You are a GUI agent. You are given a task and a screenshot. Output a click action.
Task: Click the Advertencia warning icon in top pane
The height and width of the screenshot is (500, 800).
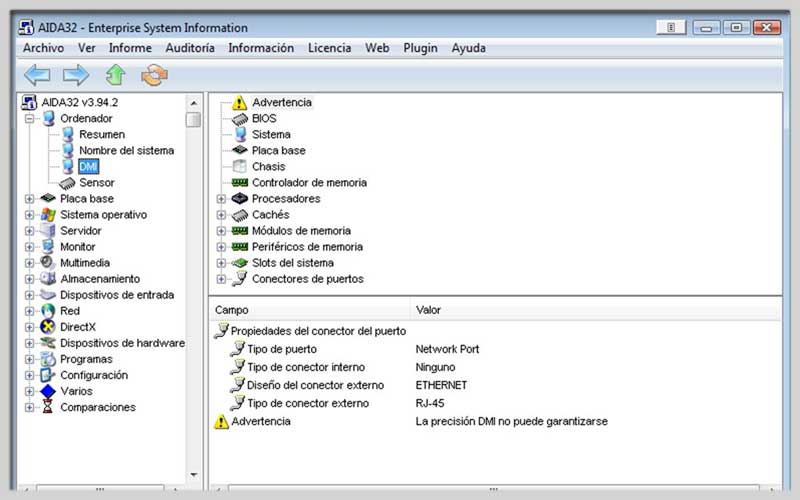pyautogui.click(x=239, y=103)
